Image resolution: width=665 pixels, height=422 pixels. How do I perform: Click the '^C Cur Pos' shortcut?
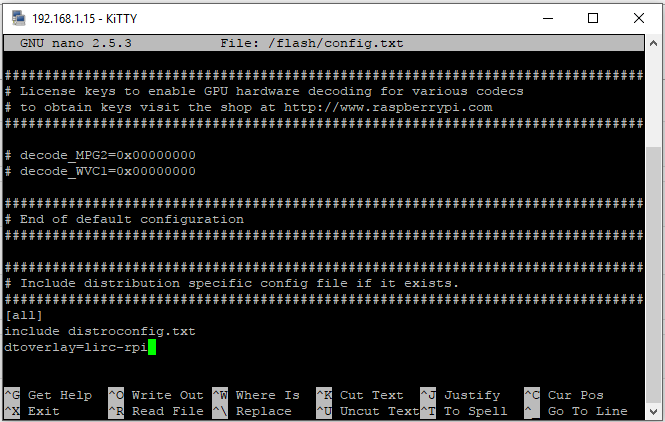[x=564, y=395]
